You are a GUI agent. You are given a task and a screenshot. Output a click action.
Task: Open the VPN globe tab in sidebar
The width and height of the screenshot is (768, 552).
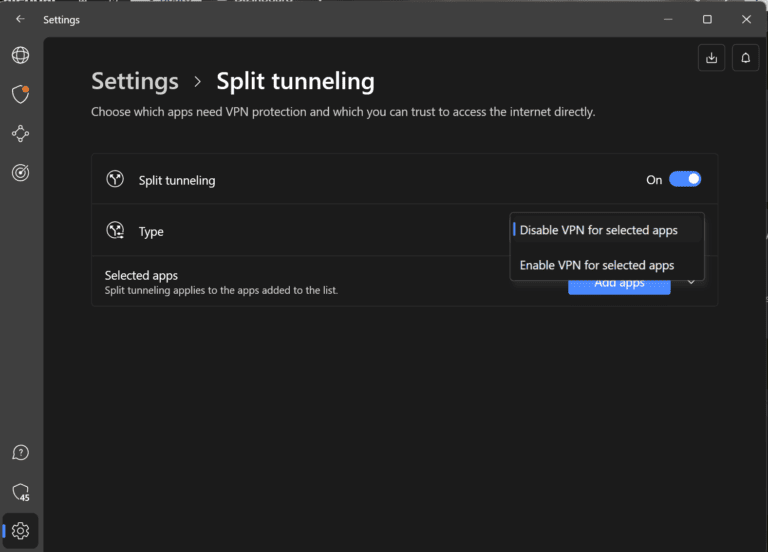pyautogui.click(x=20, y=55)
